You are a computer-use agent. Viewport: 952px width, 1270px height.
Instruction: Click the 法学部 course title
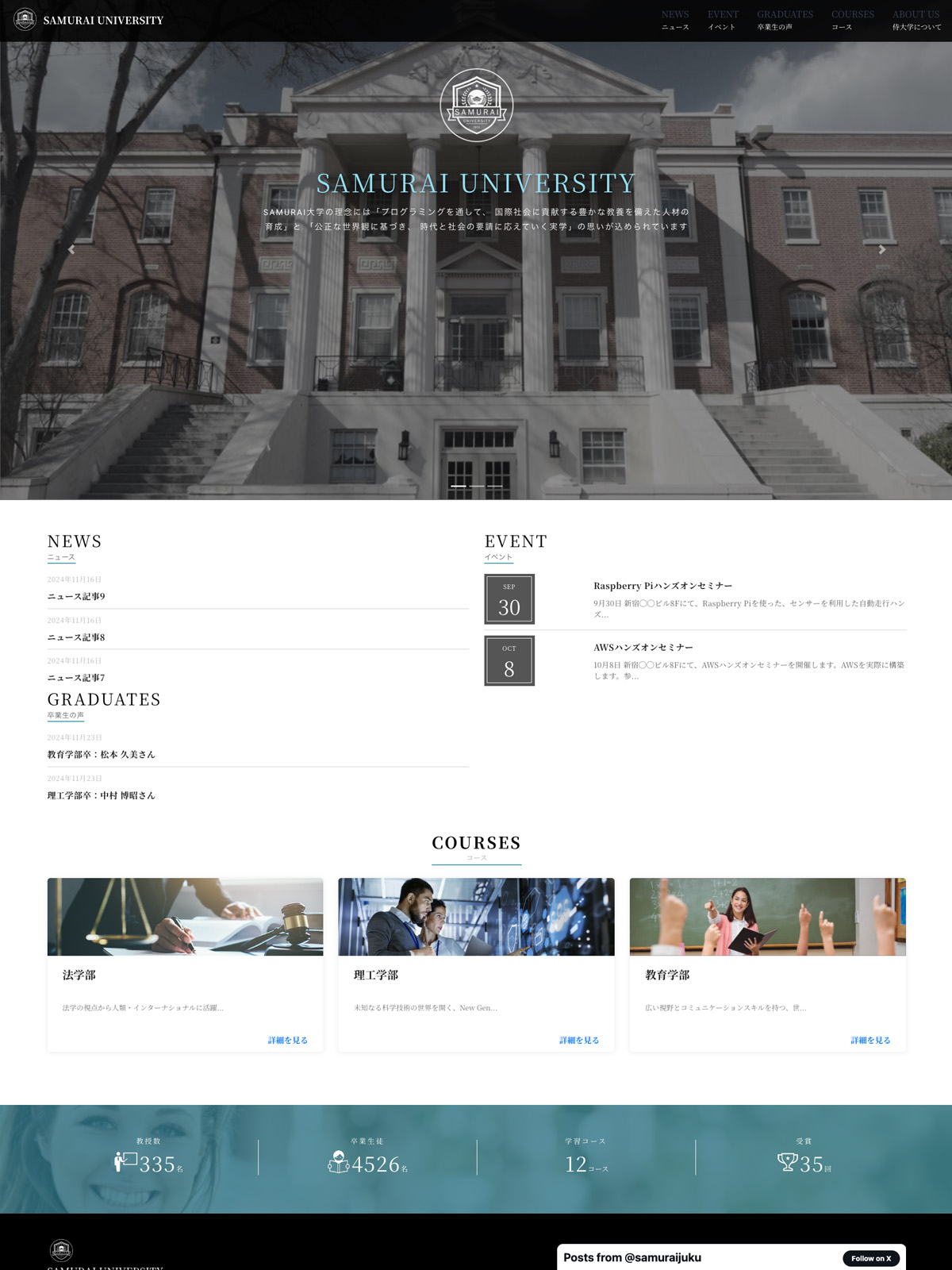click(x=79, y=975)
